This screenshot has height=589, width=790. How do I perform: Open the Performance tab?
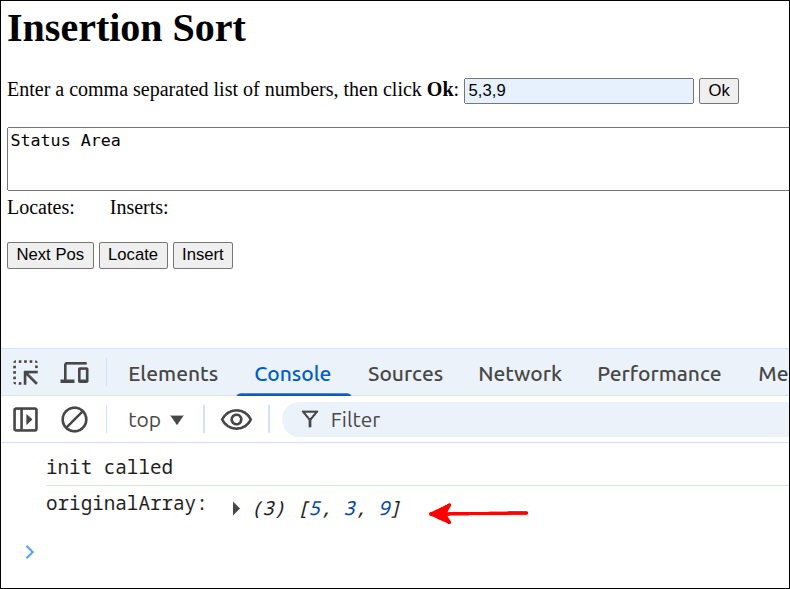pyautogui.click(x=659, y=374)
